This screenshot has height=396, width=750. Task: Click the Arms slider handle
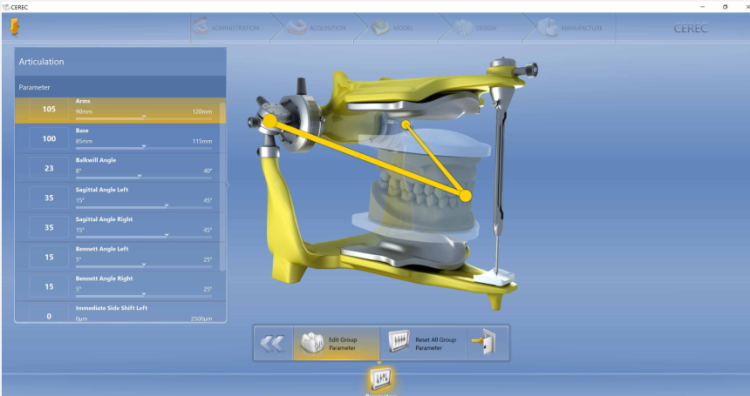pos(144,117)
